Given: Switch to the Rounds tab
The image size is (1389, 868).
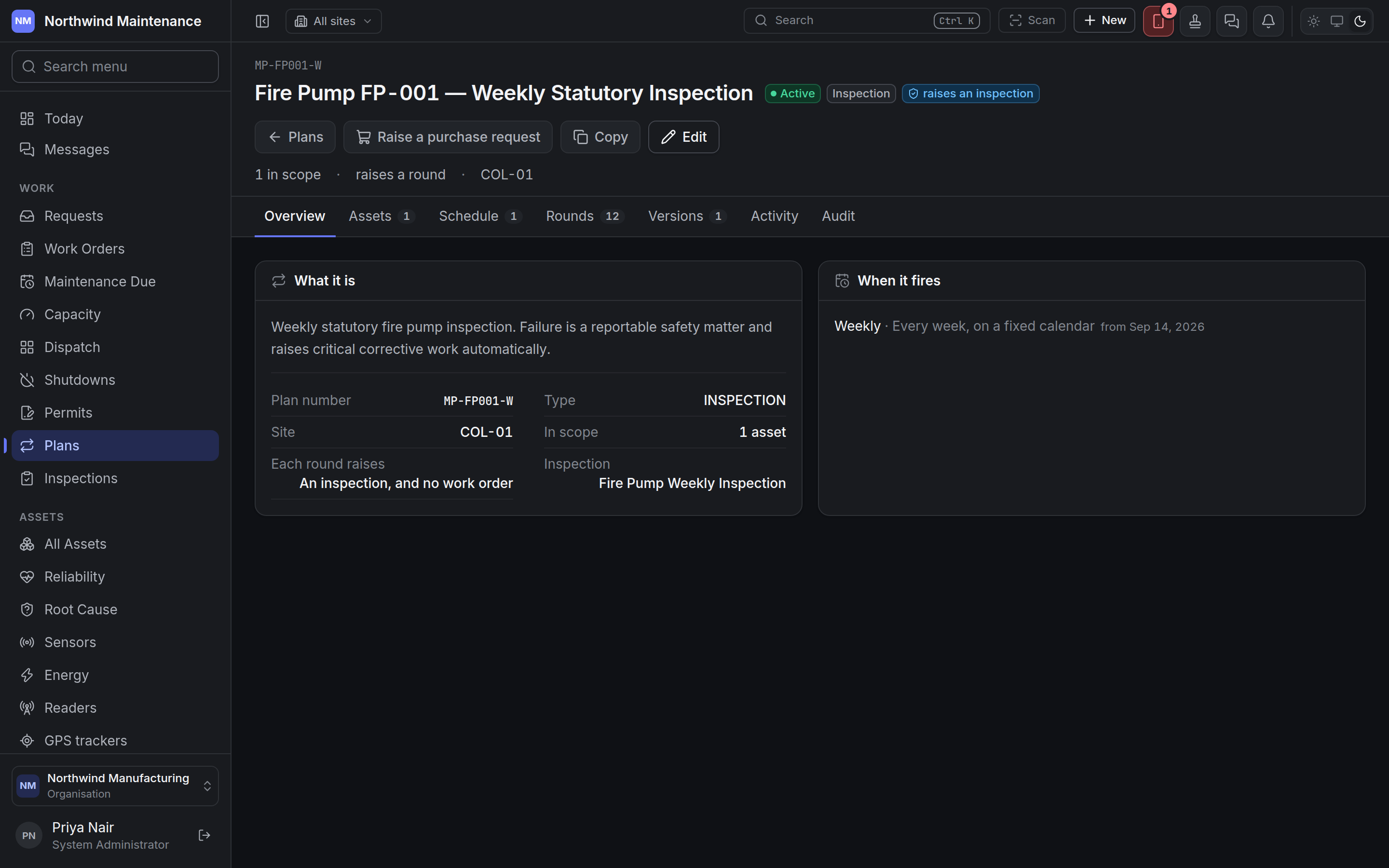Looking at the screenshot, I should tap(585, 216).
